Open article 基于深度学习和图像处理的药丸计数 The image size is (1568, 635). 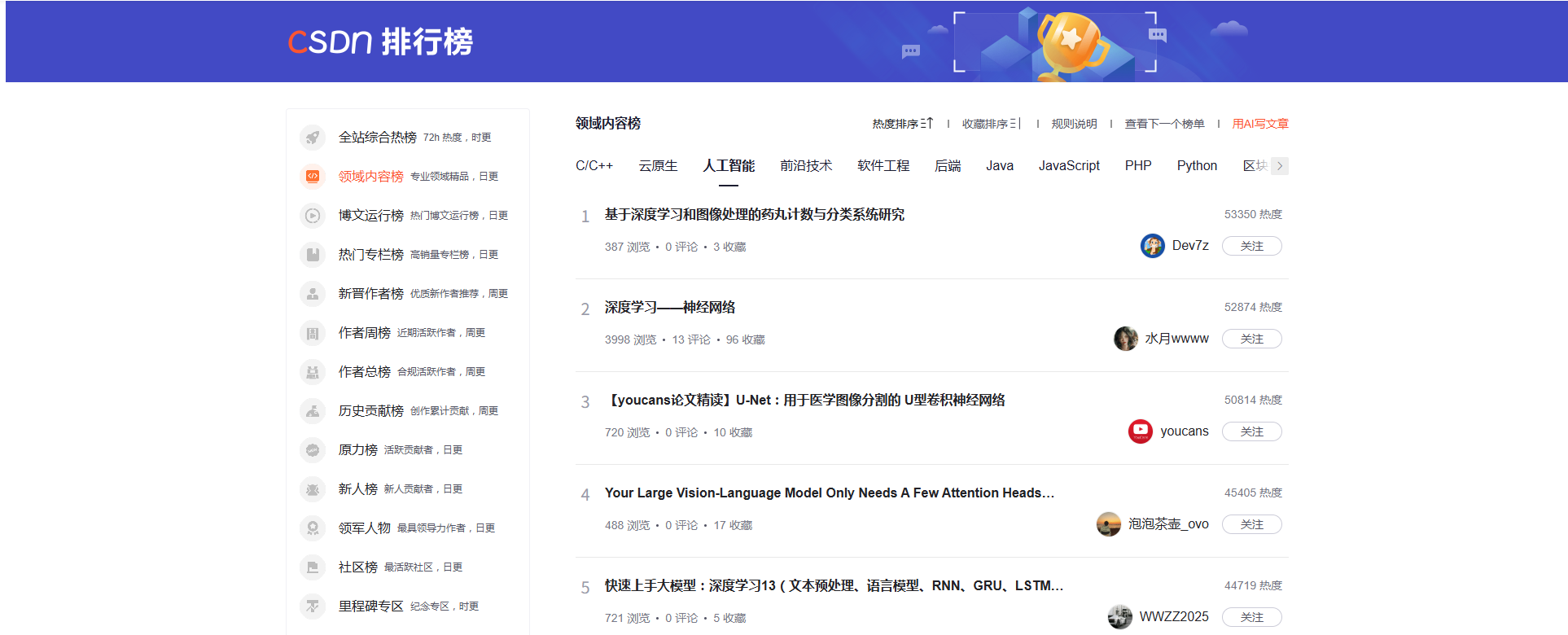pos(755,215)
